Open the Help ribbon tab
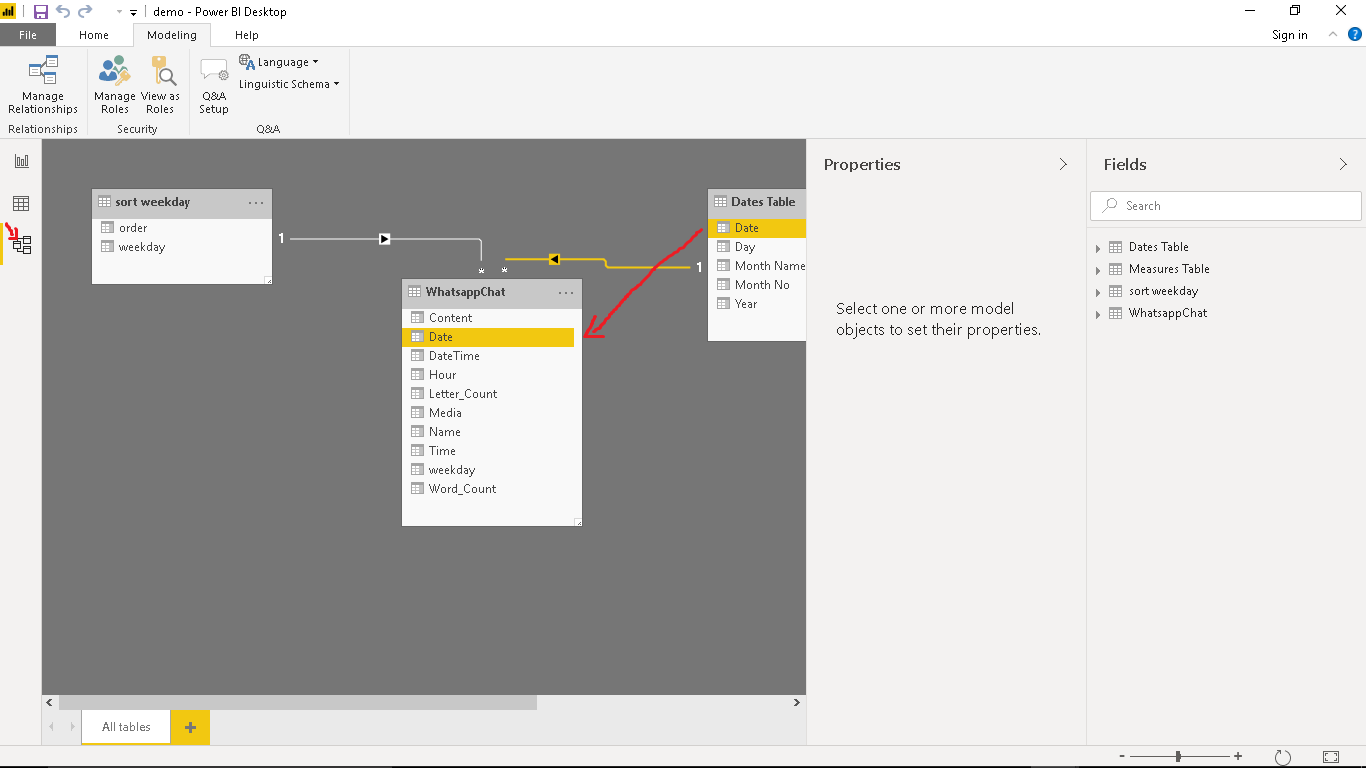1366x768 pixels. [x=247, y=35]
